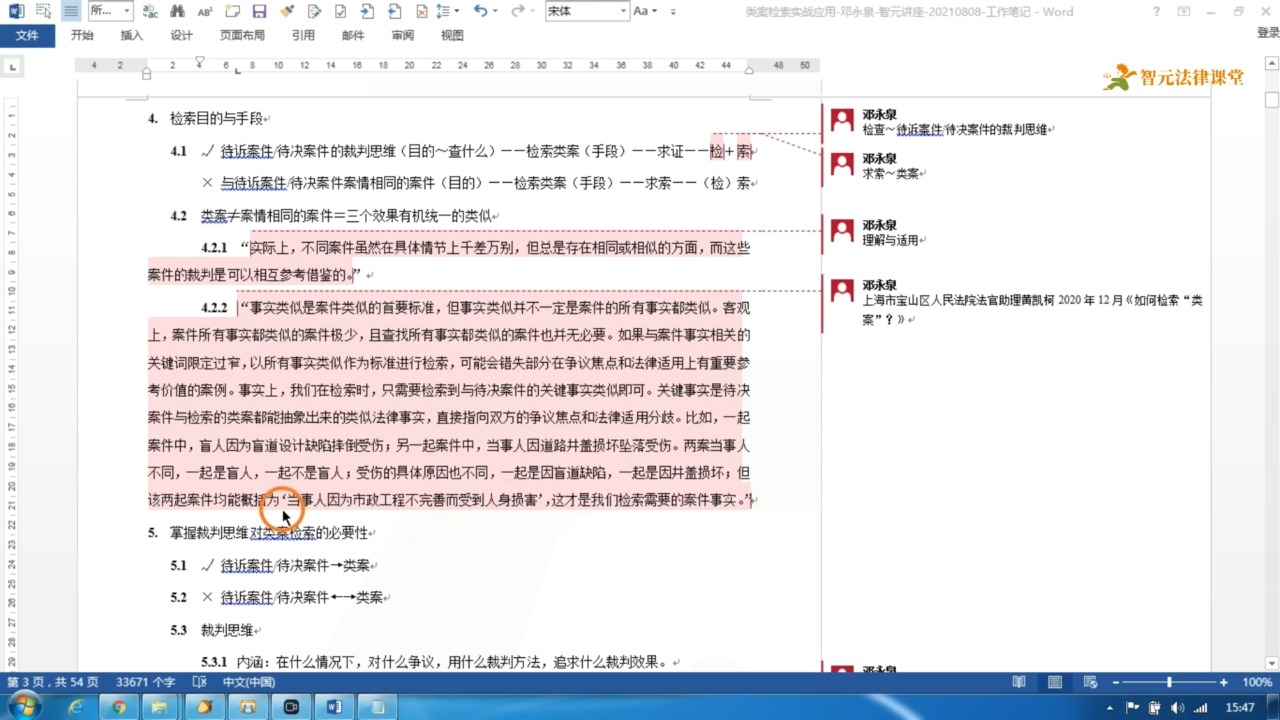The image size is (1280, 720).
Task: Switch to the 插入 ribbon tab
Action: click(132, 35)
